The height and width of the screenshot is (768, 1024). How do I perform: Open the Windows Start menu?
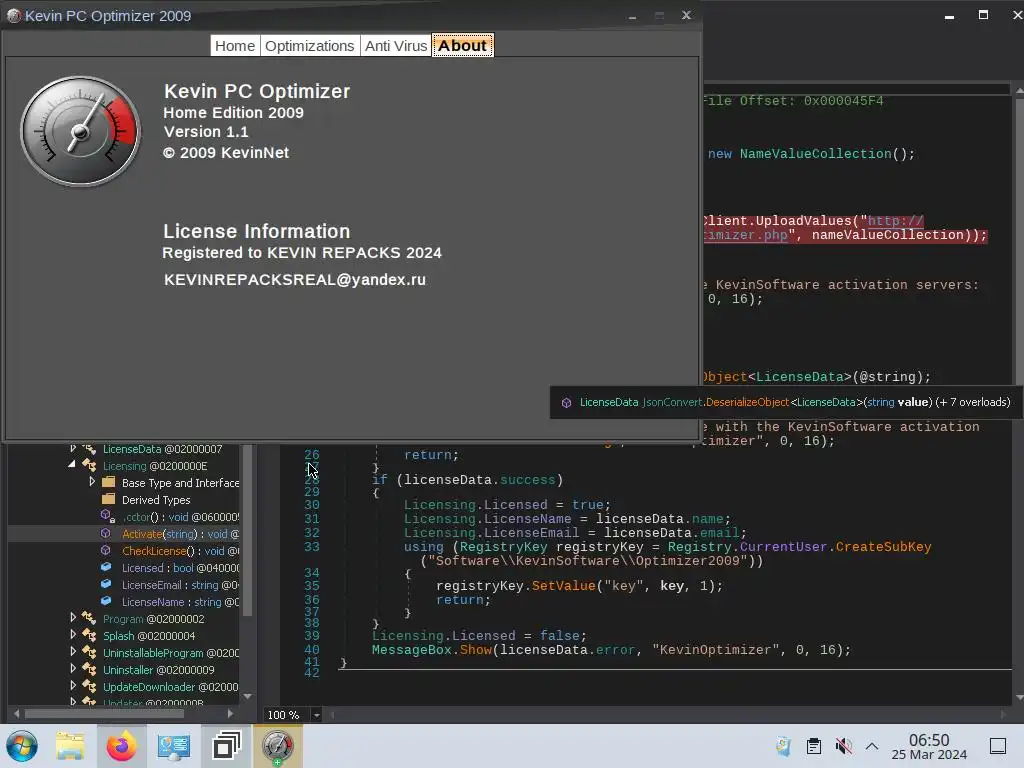click(22, 746)
